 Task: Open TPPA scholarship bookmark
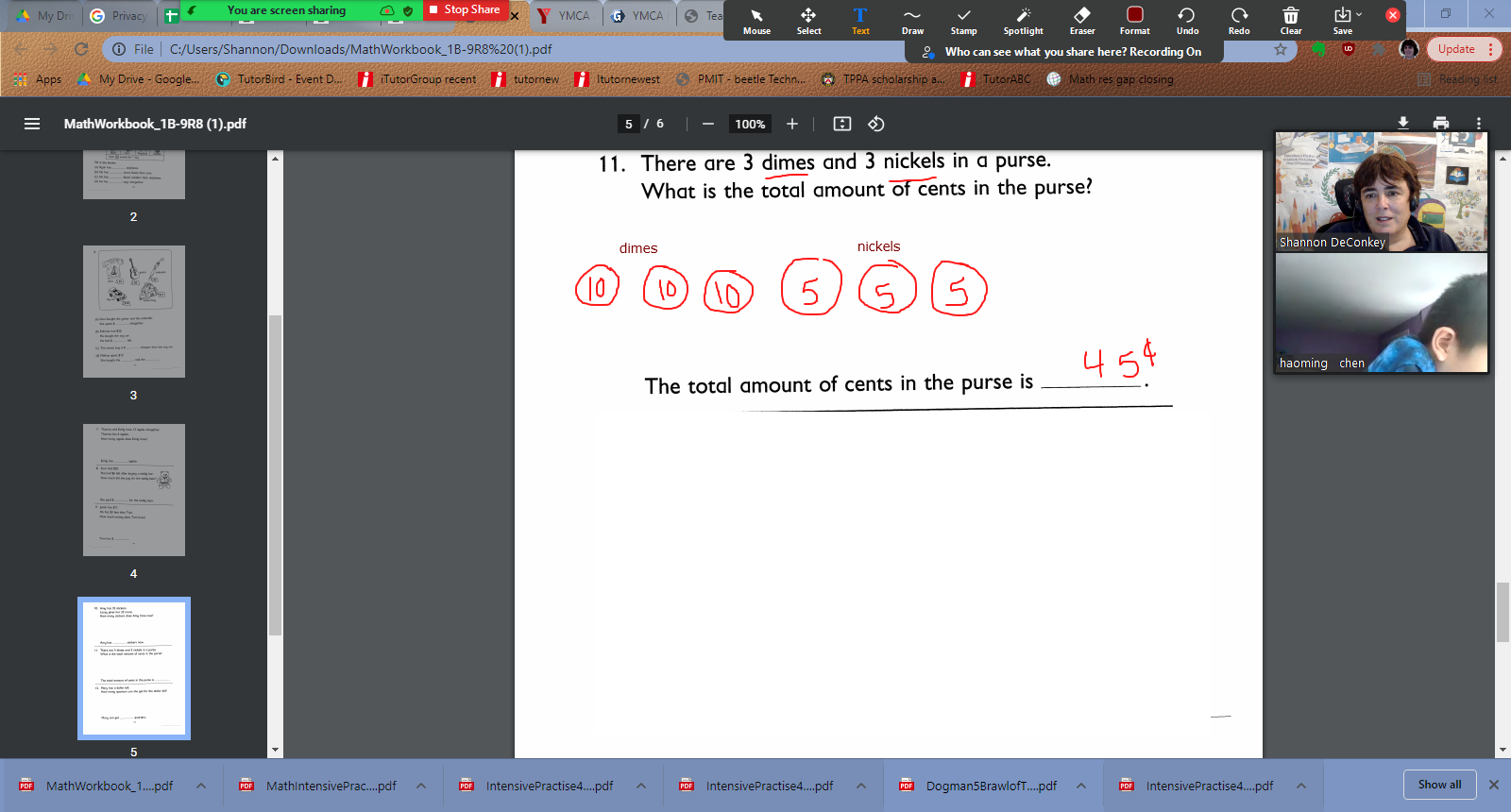click(x=883, y=79)
